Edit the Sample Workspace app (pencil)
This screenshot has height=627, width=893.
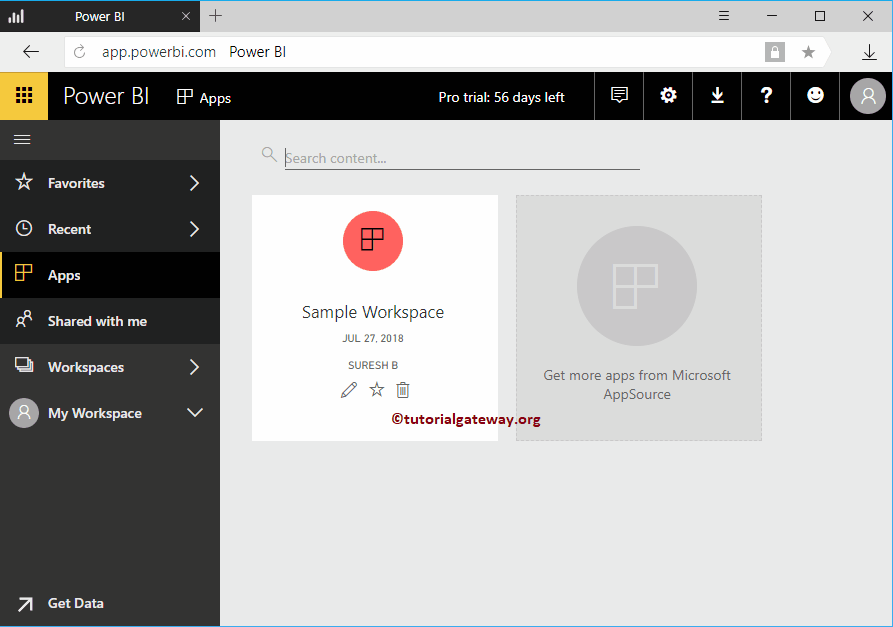tap(349, 390)
